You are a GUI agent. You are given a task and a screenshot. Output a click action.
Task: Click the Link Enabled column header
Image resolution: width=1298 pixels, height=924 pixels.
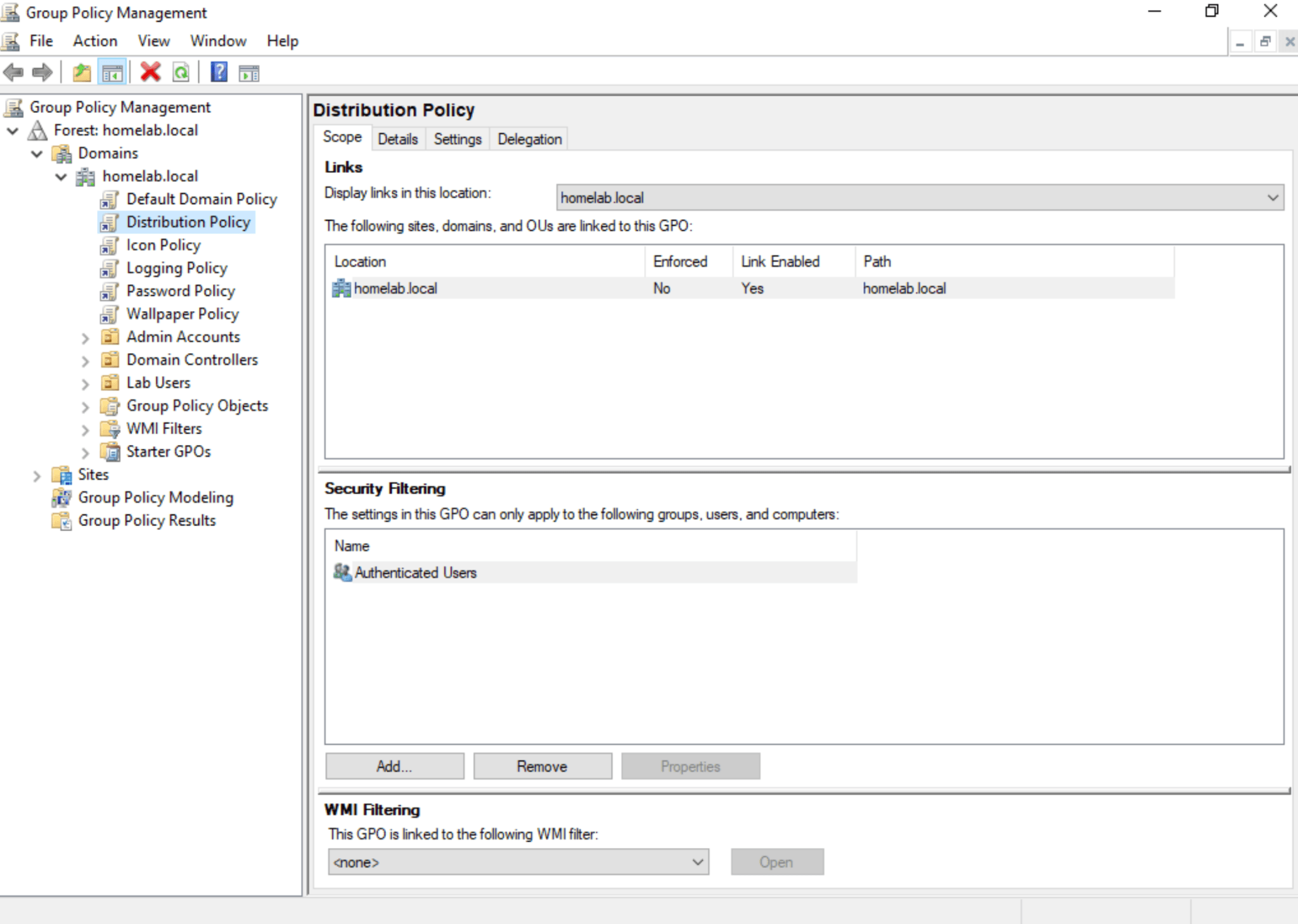[795, 262]
